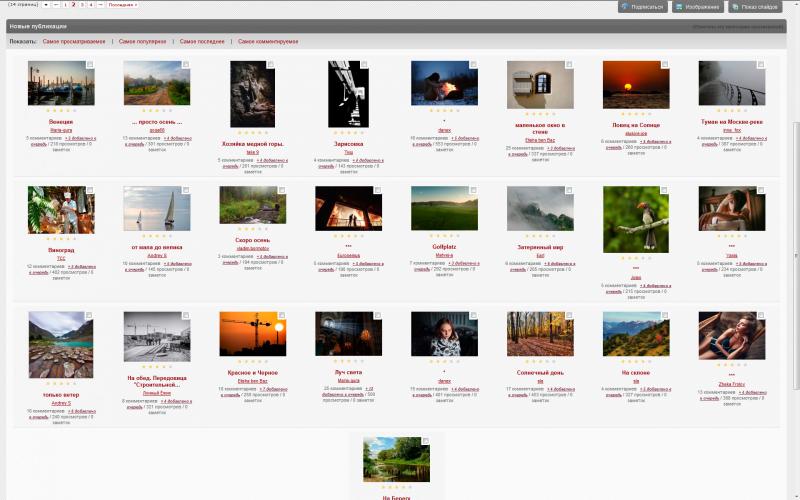Check the box on Ловец на Солнце photo

[665, 65]
